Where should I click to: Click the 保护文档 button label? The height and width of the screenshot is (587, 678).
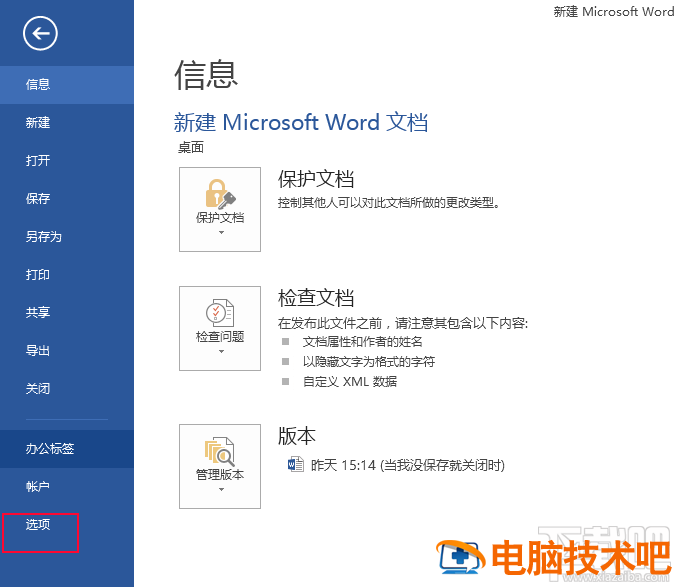click(x=220, y=217)
